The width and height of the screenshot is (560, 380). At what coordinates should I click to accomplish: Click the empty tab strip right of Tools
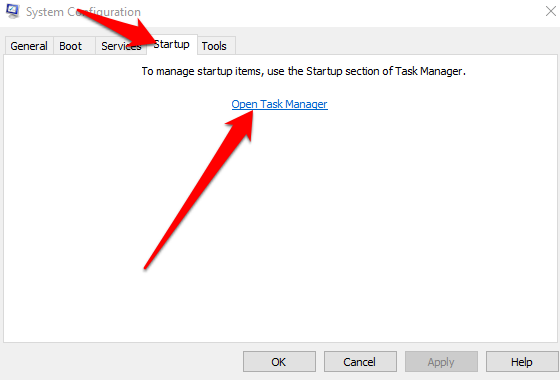coord(396,45)
